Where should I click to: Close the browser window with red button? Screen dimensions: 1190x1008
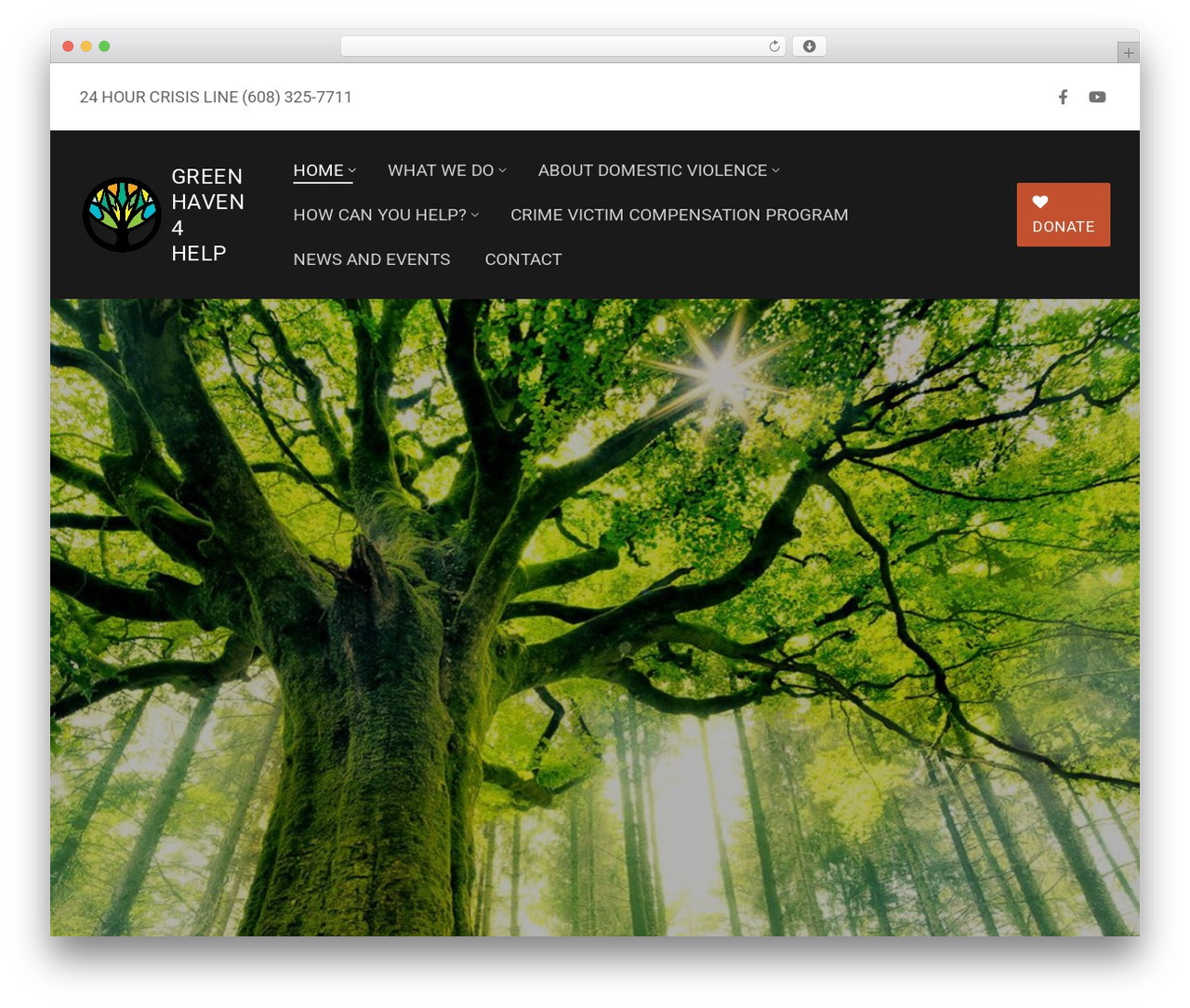68,46
